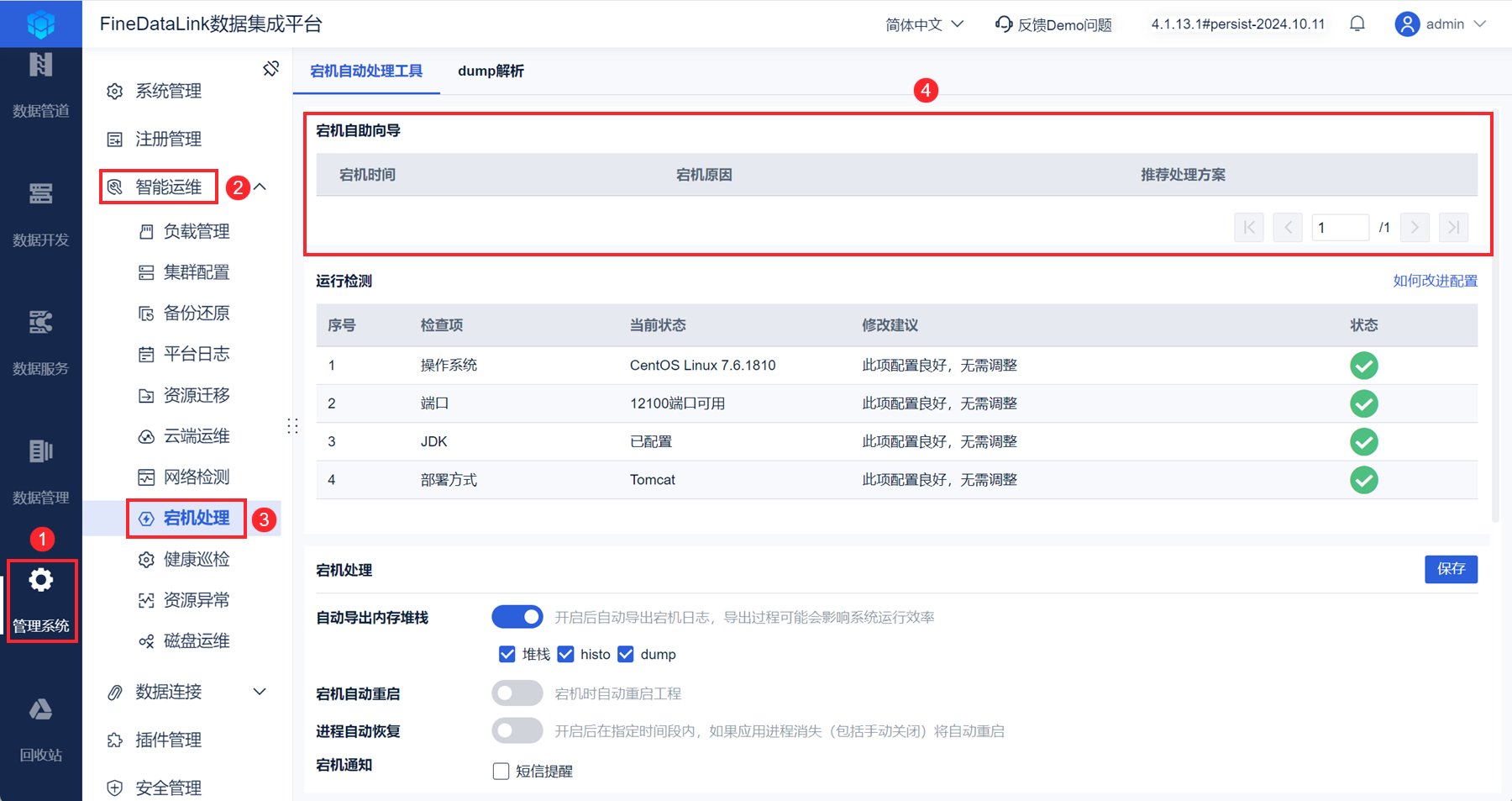
Task: Click the 云端运维 icon
Action: (x=146, y=436)
